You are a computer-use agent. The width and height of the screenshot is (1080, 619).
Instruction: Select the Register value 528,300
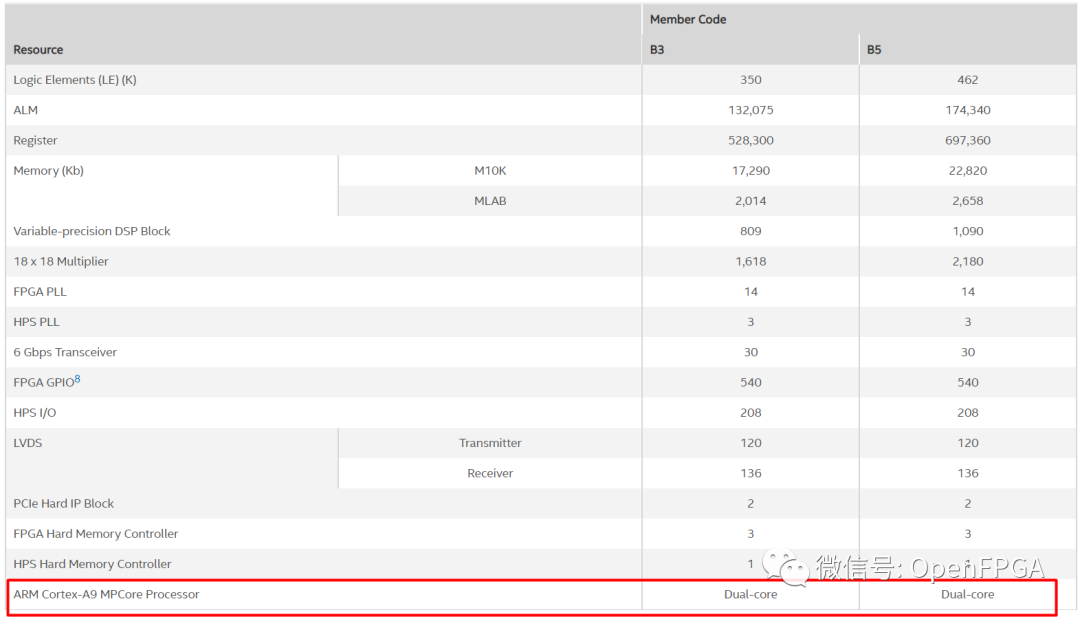point(751,140)
